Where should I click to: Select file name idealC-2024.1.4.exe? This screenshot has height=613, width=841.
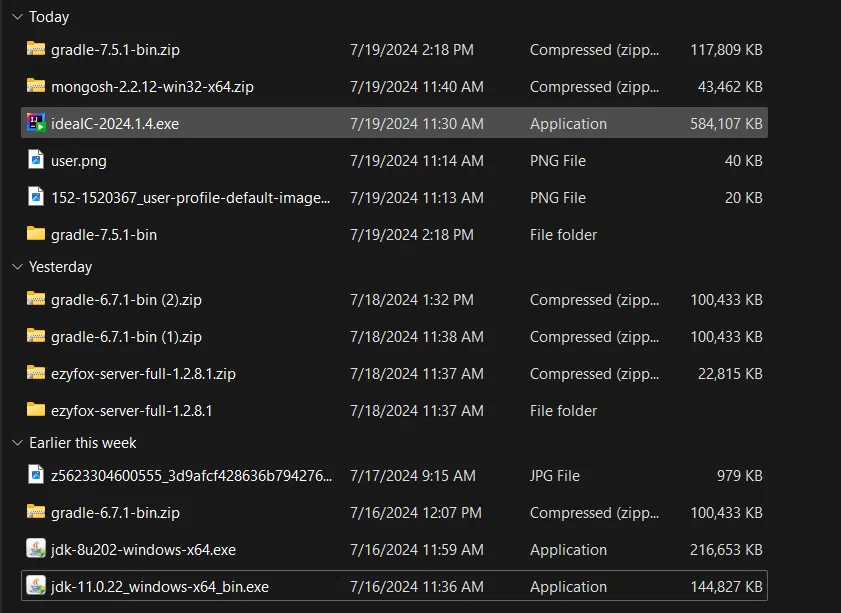point(115,124)
